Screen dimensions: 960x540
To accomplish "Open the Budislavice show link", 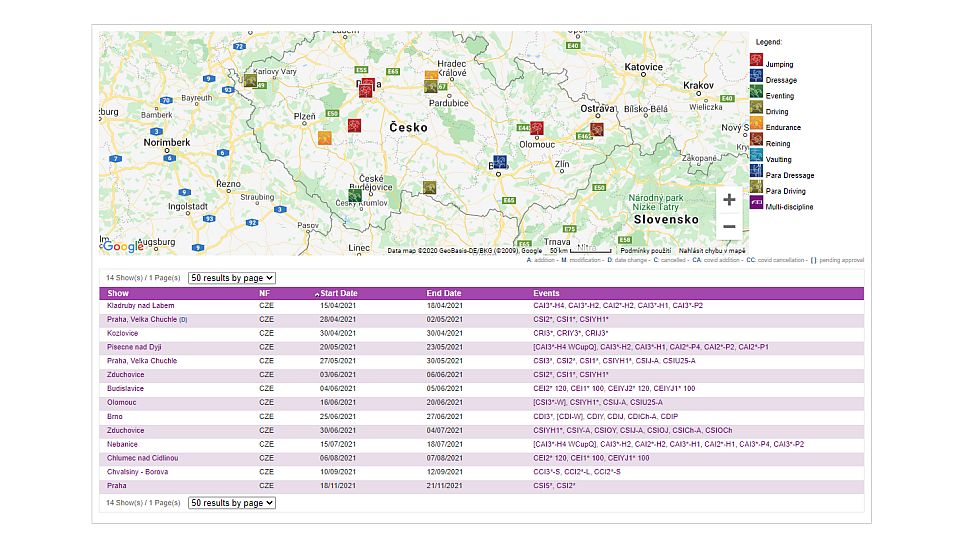I will click(126, 389).
